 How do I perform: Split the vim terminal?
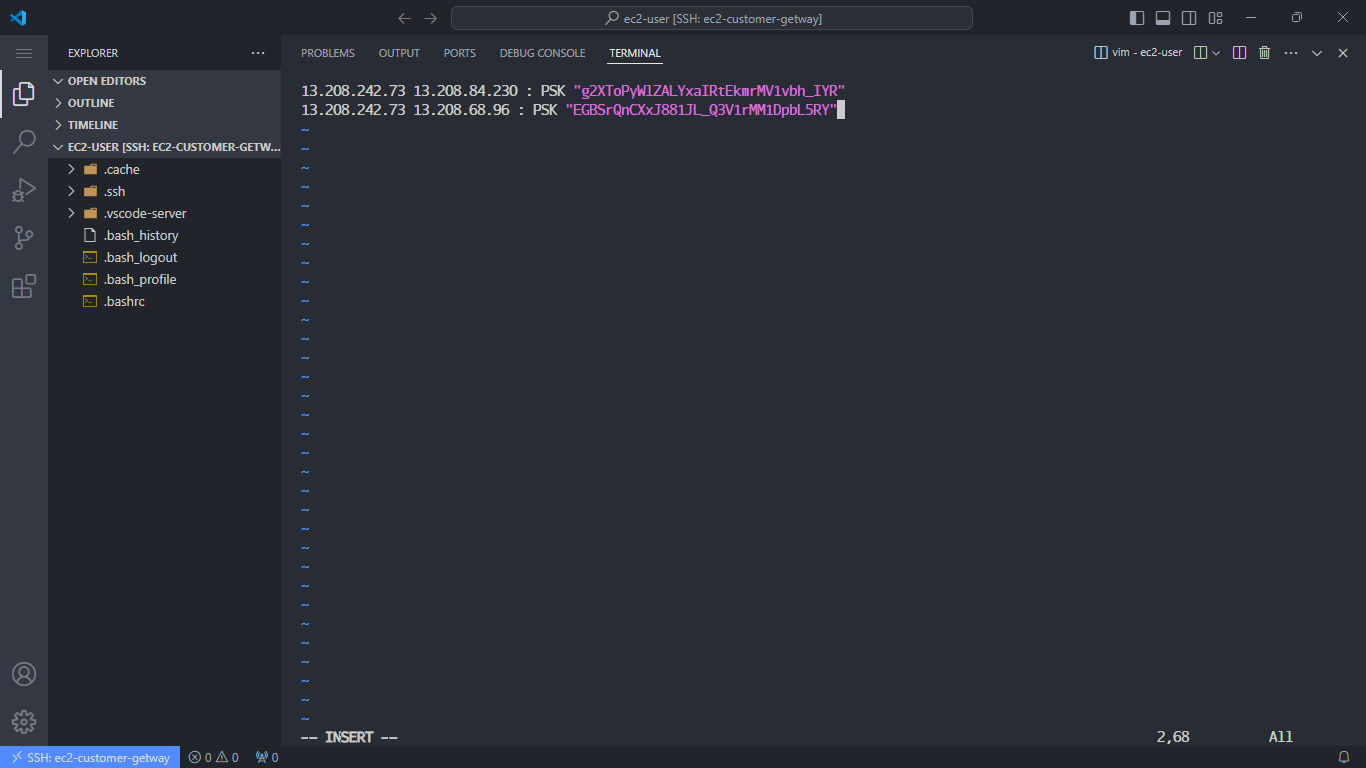pyautogui.click(x=1239, y=52)
